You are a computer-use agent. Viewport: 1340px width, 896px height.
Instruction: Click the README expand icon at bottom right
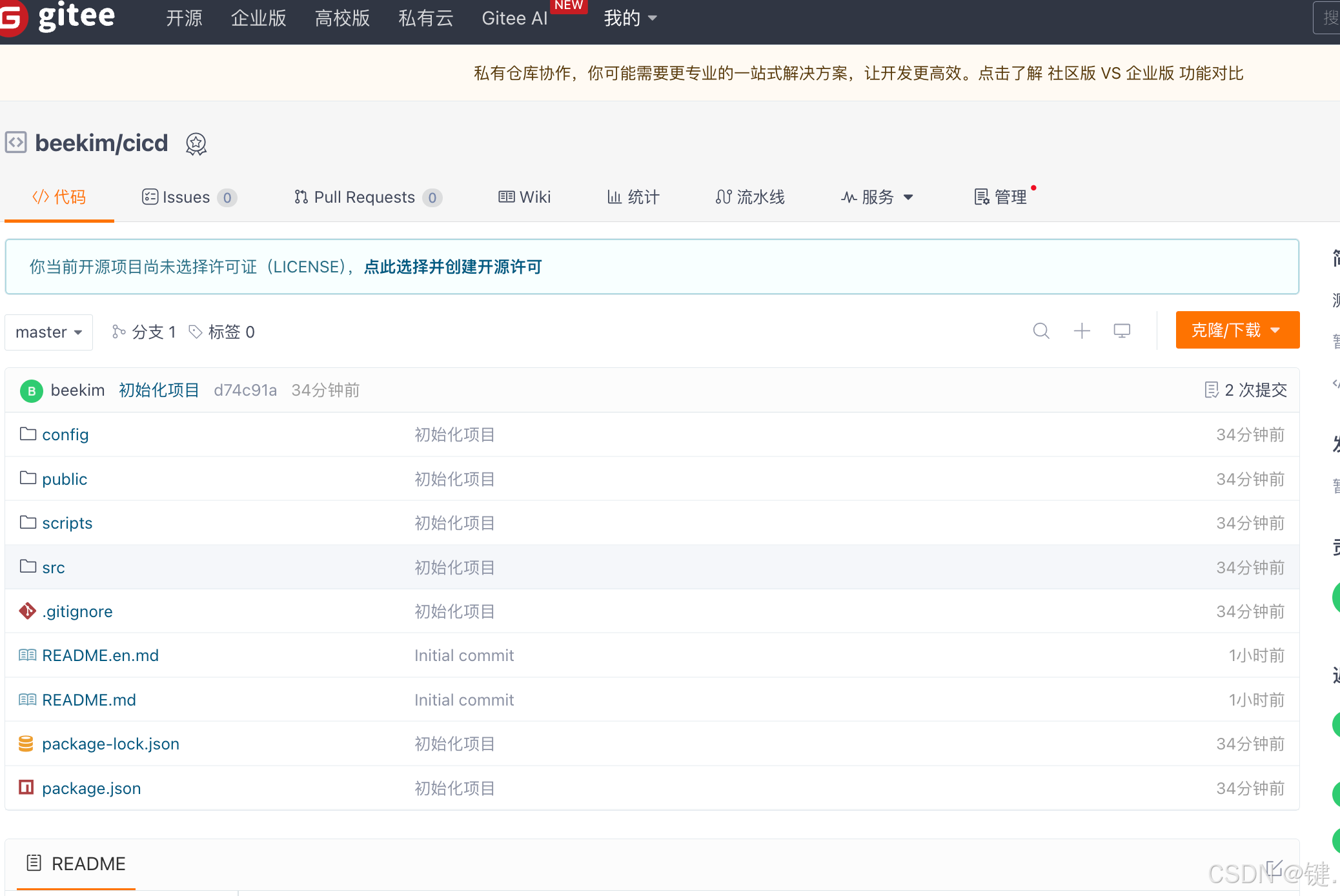tap(1274, 868)
